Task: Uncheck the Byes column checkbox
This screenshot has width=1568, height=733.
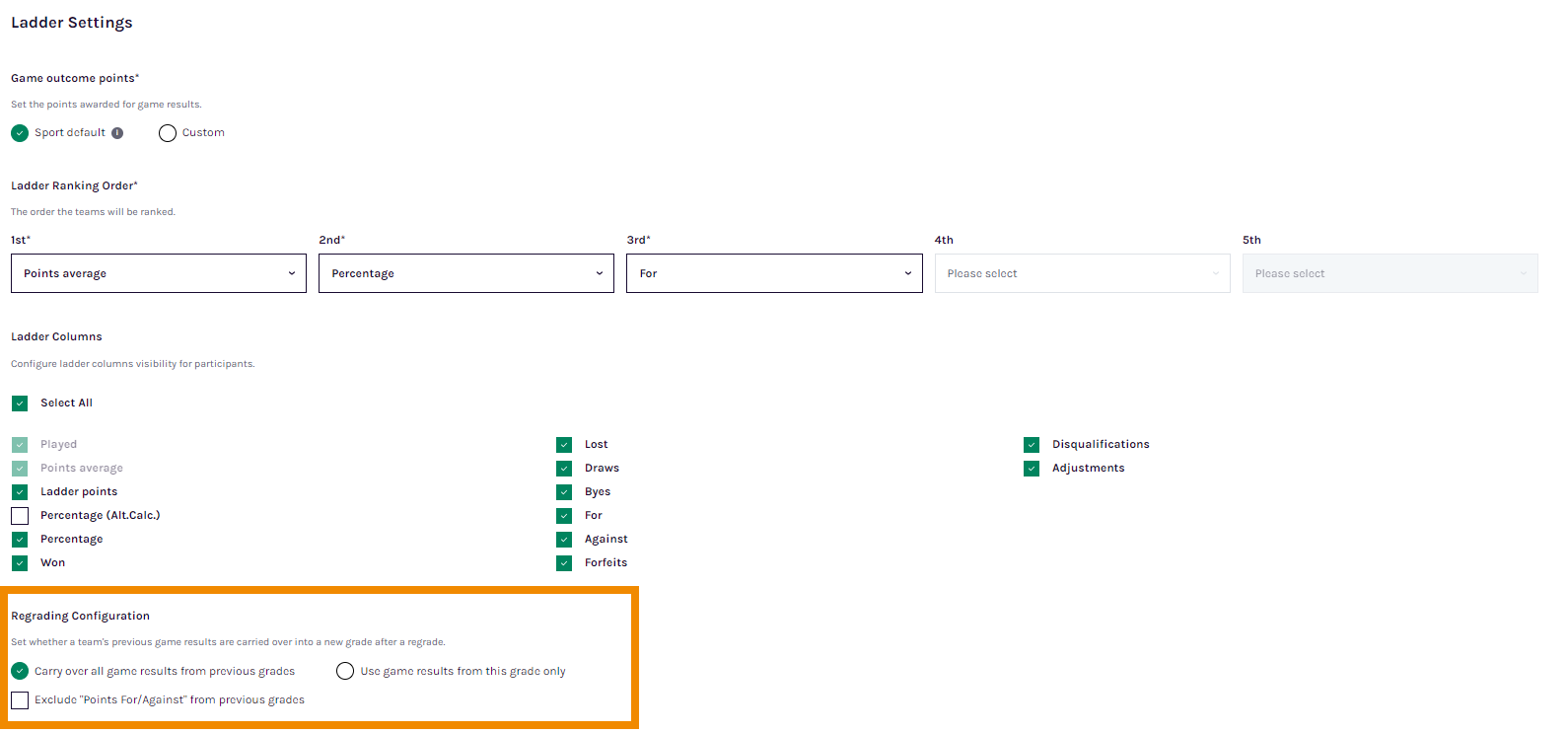Action: [564, 492]
